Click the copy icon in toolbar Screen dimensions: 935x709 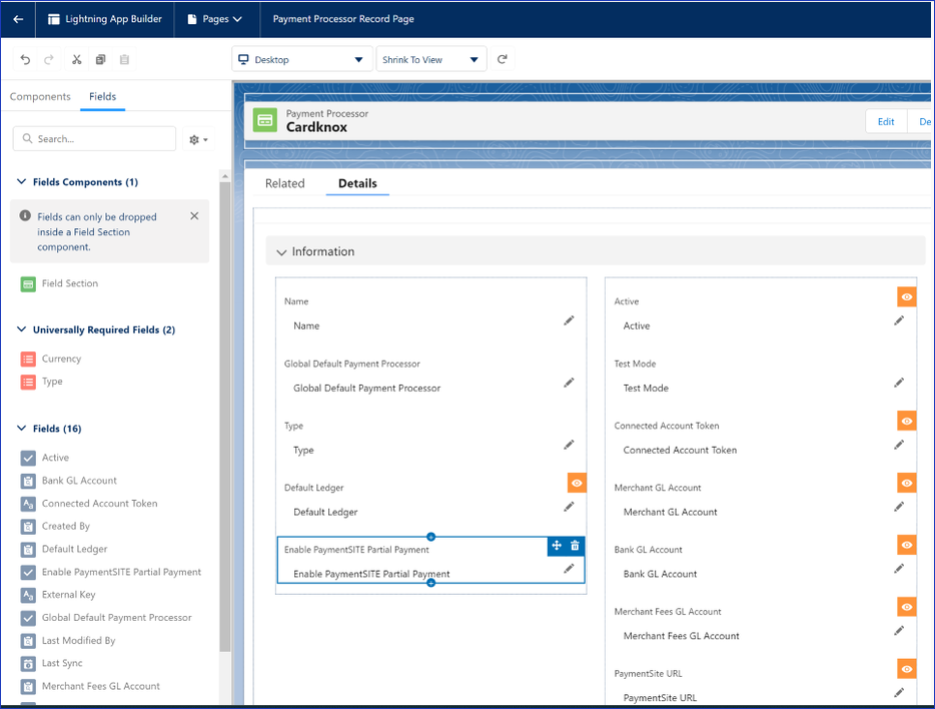point(101,60)
